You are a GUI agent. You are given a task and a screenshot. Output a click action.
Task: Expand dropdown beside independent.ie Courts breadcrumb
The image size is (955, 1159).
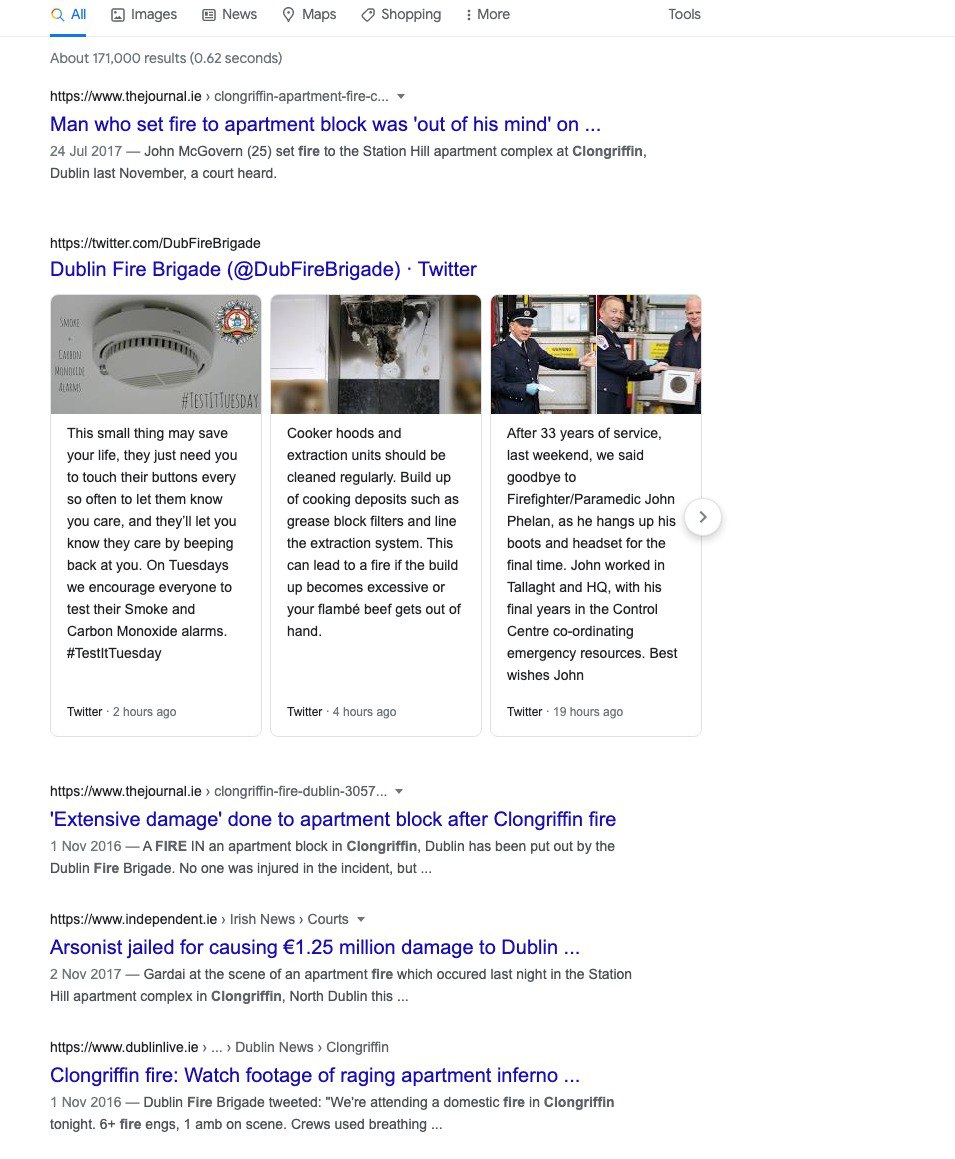[x=361, y=920]
